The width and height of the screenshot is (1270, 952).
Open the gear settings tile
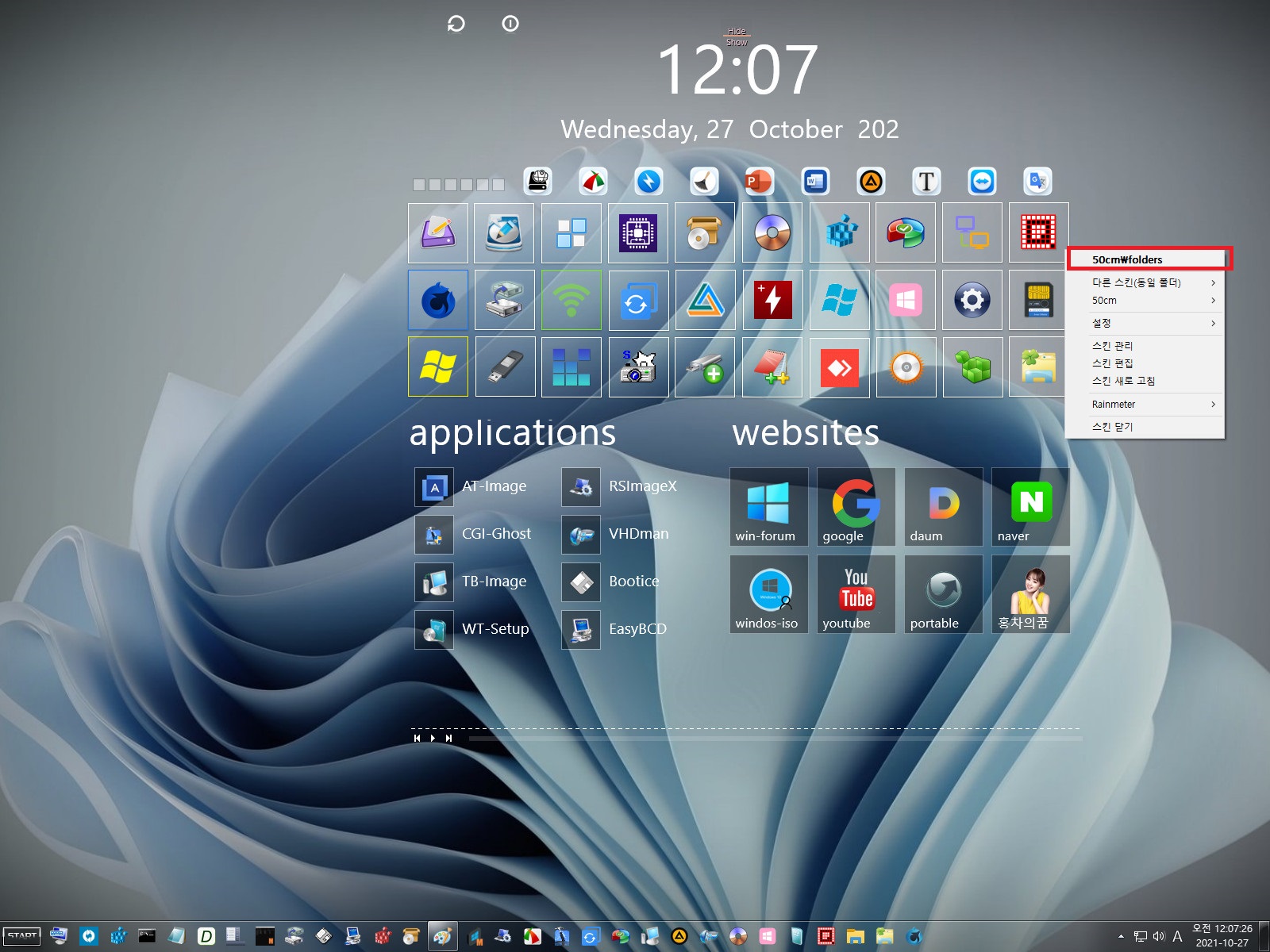pyautogui.click(x=972, y=300)
